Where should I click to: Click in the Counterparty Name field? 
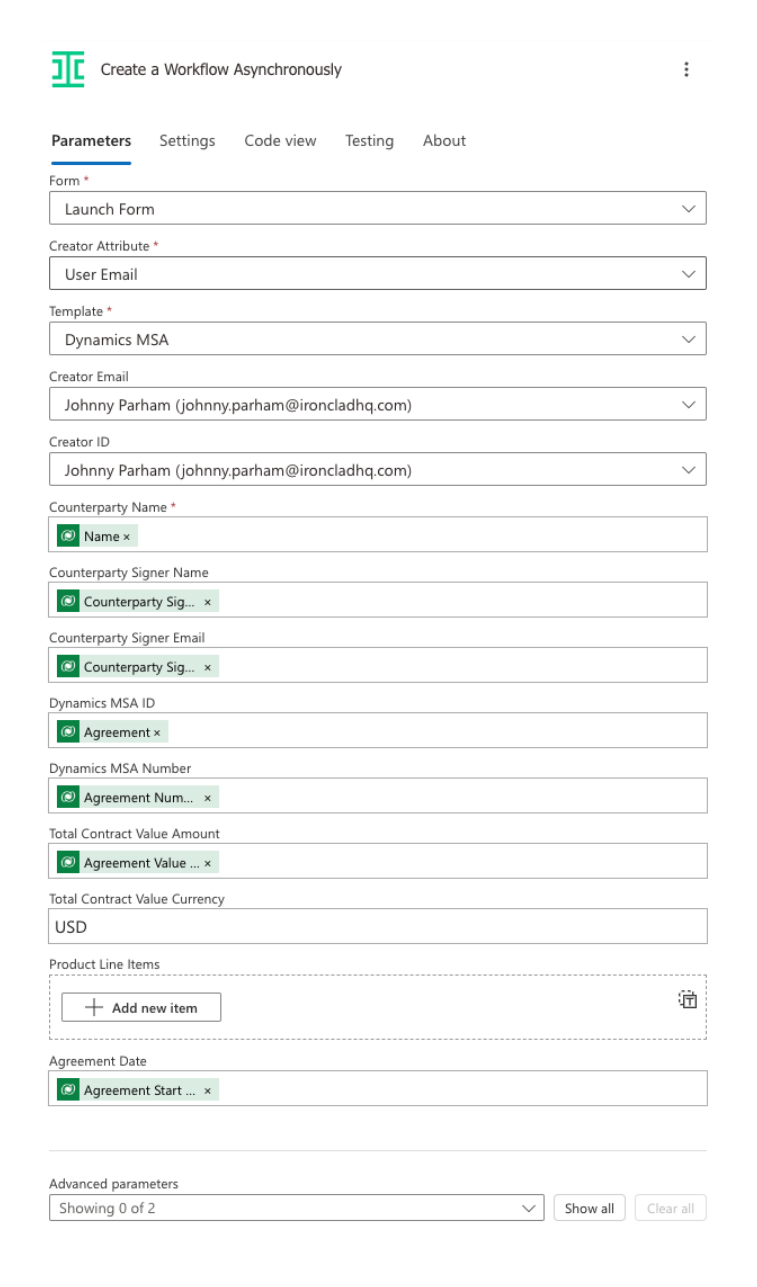coord(378,535)
